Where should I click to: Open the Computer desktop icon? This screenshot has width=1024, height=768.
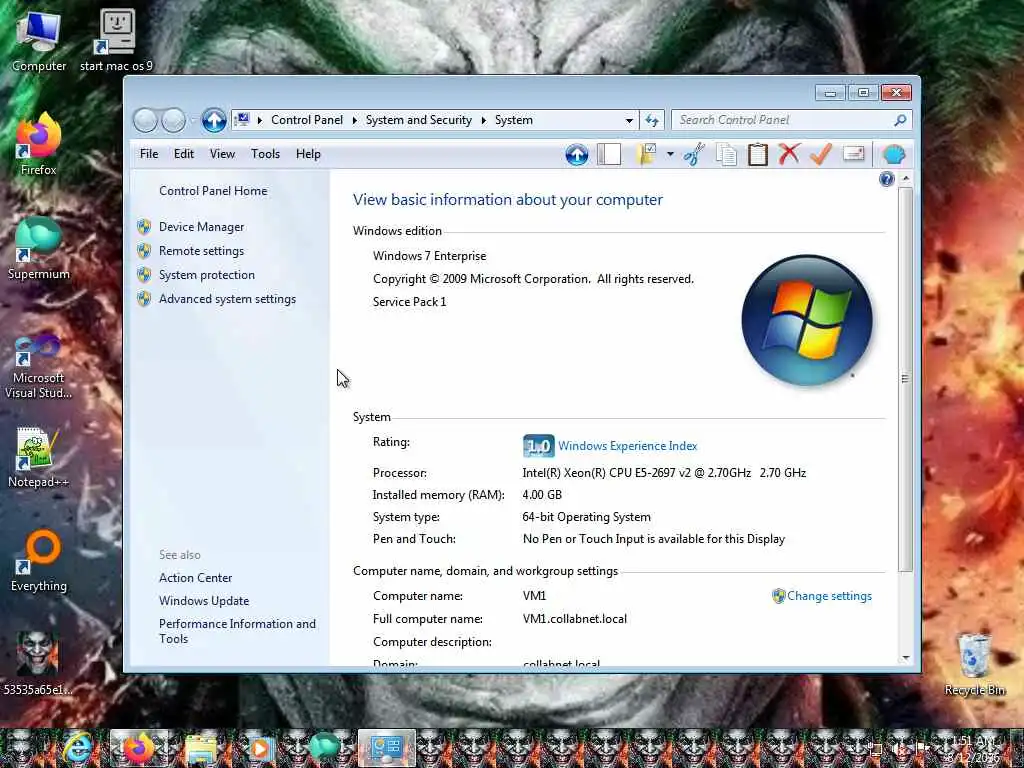[x=39, y=41]
